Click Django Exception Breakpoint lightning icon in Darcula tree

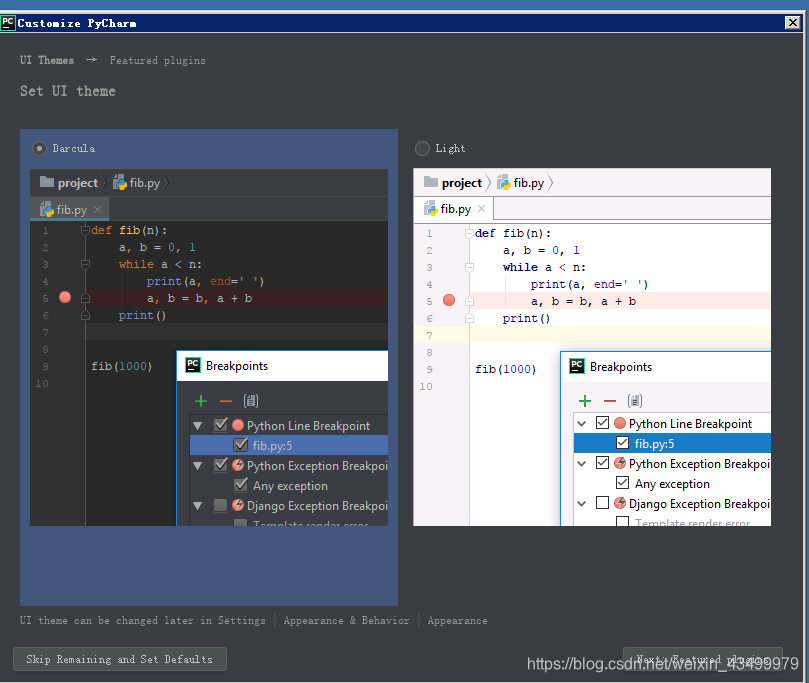(x=238, y=505)
